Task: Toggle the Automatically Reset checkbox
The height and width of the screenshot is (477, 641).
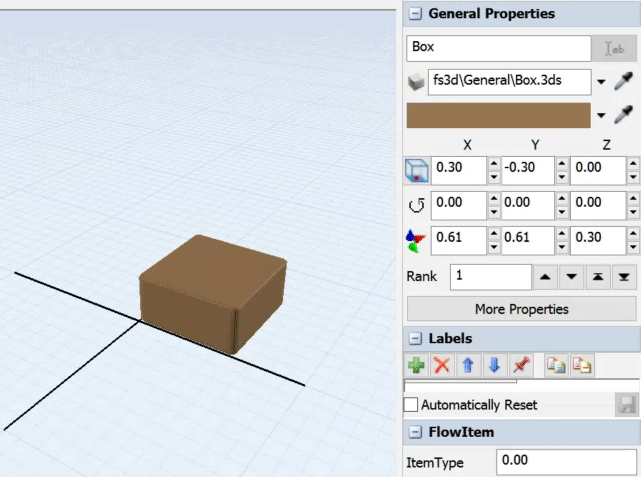Action: [x=411, y=405]
